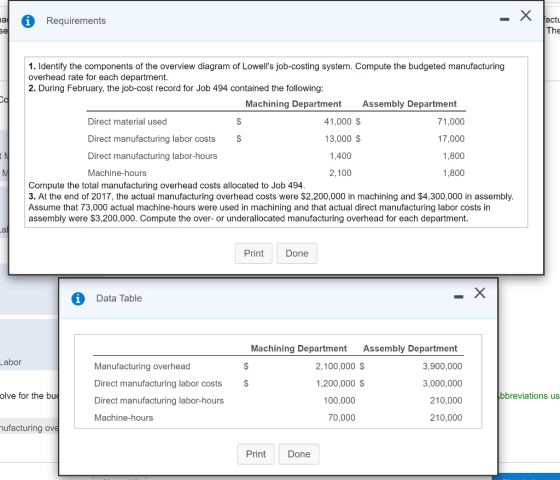Click the green abbreviations link text
The width and height of the screenshot is (560, 480).
pos(529,396)
